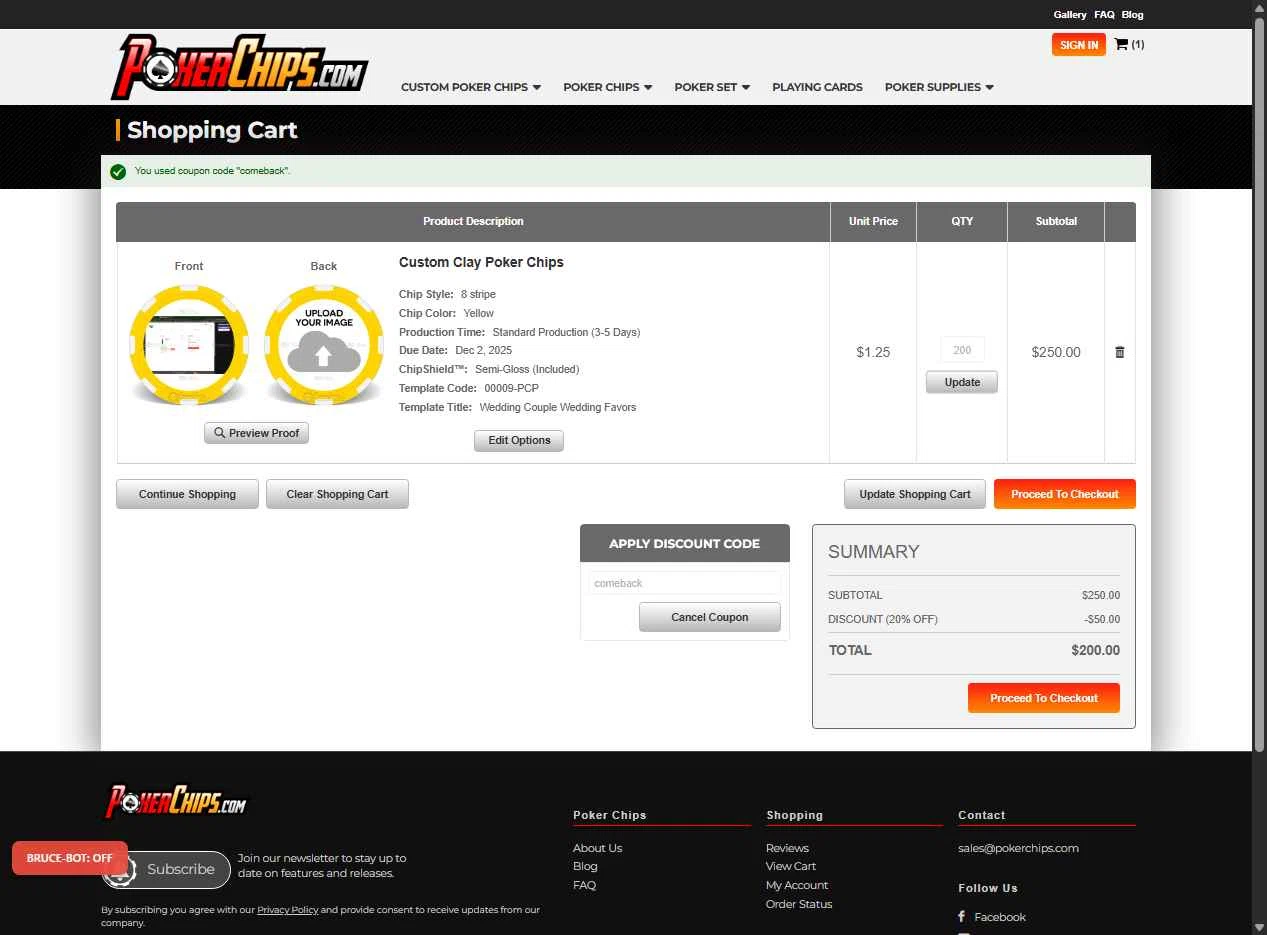The width and height of the screenshot is (1267, 935).
Task: Open Gallery link in top bar
Action: (1069, 15)
